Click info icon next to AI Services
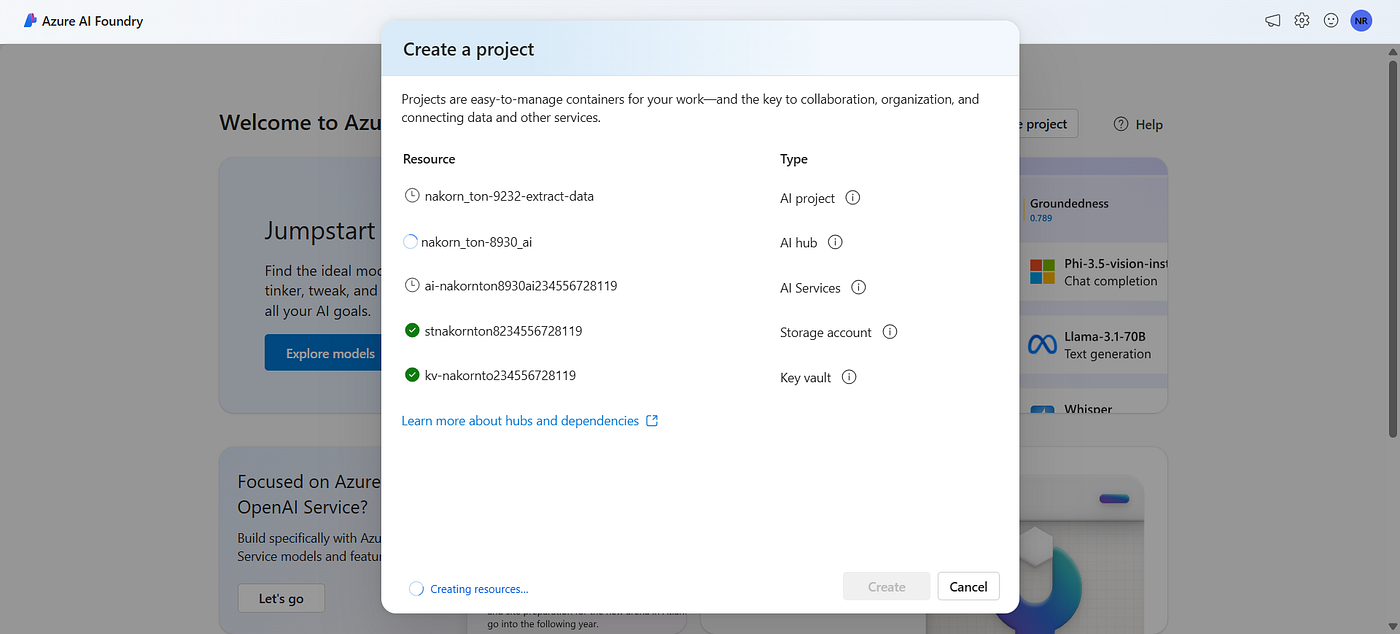Screen dimensions: 1400x634 (858, 287)
